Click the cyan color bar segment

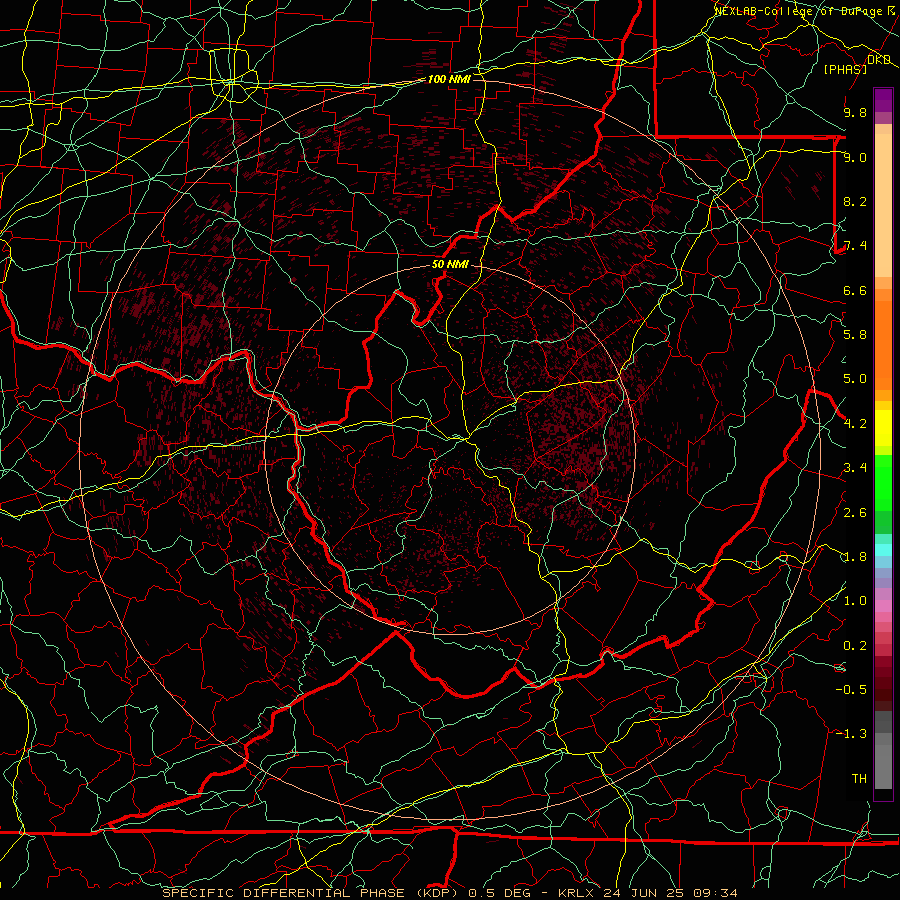pos(883,550)
